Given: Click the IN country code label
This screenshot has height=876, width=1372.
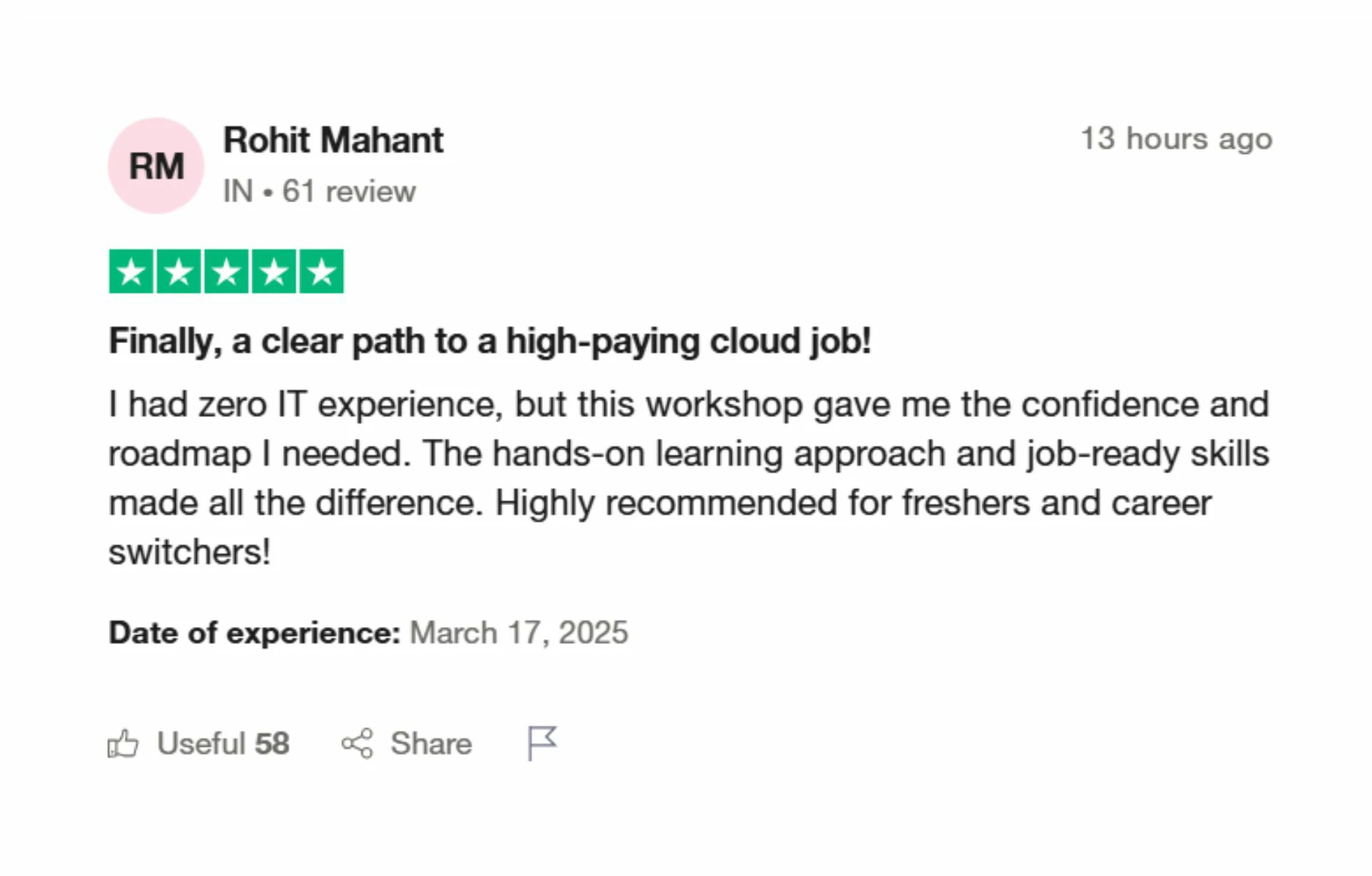Looking at the screenshot, I should click(x=238, y=192).
